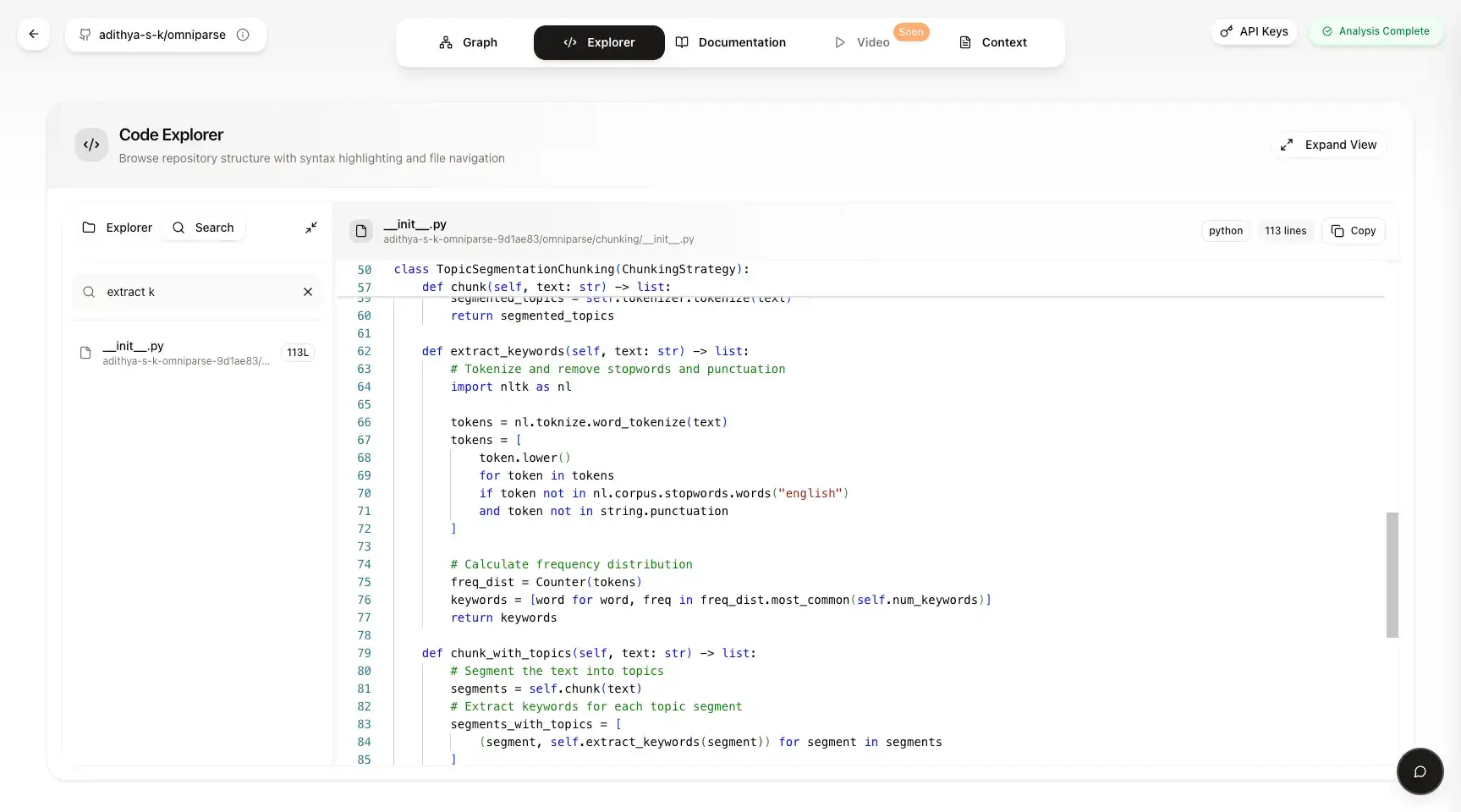
Task: Click the Code Explorer header icon
Action: [x=91, y=145]
